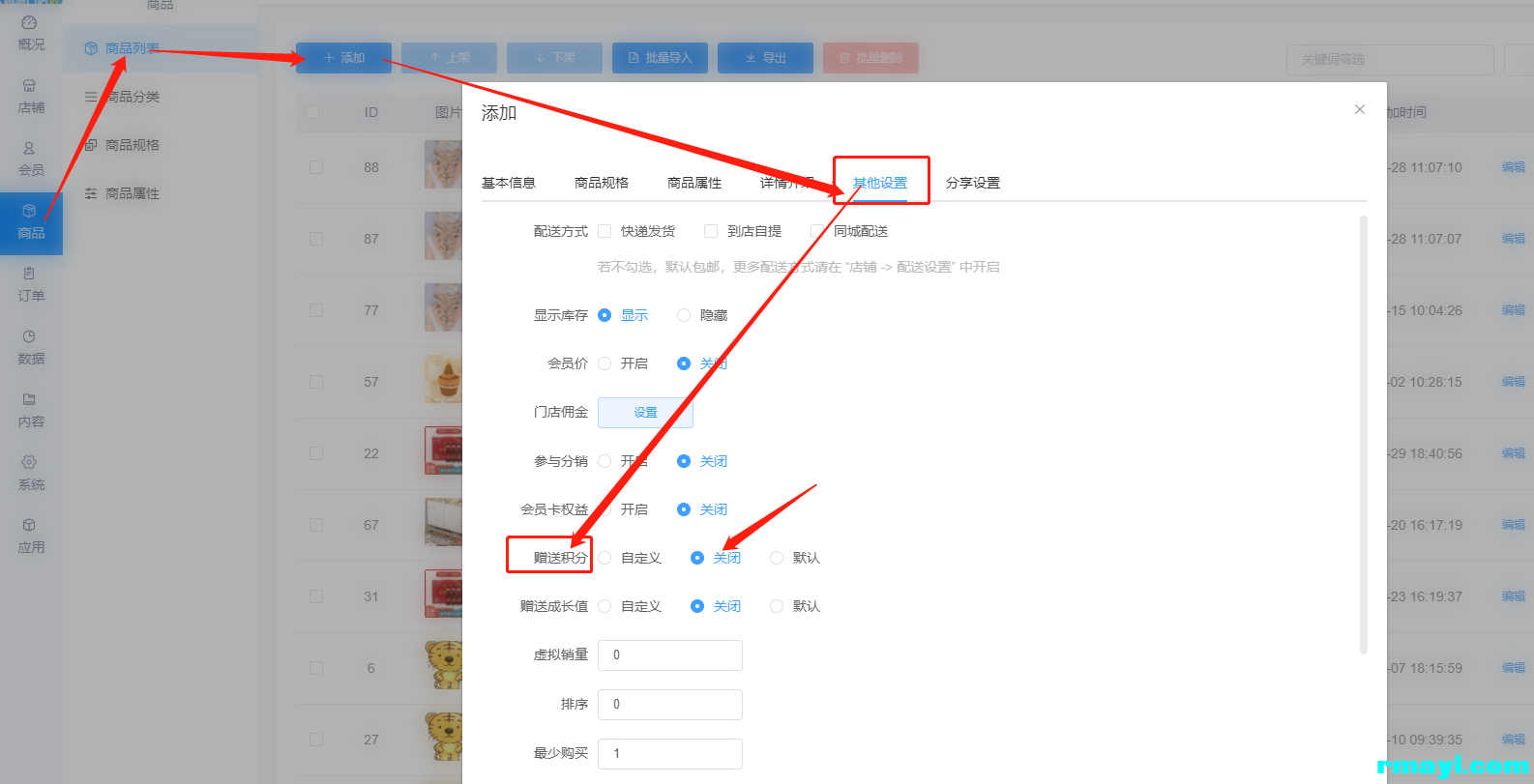Click the 批量导入 button

660,58
